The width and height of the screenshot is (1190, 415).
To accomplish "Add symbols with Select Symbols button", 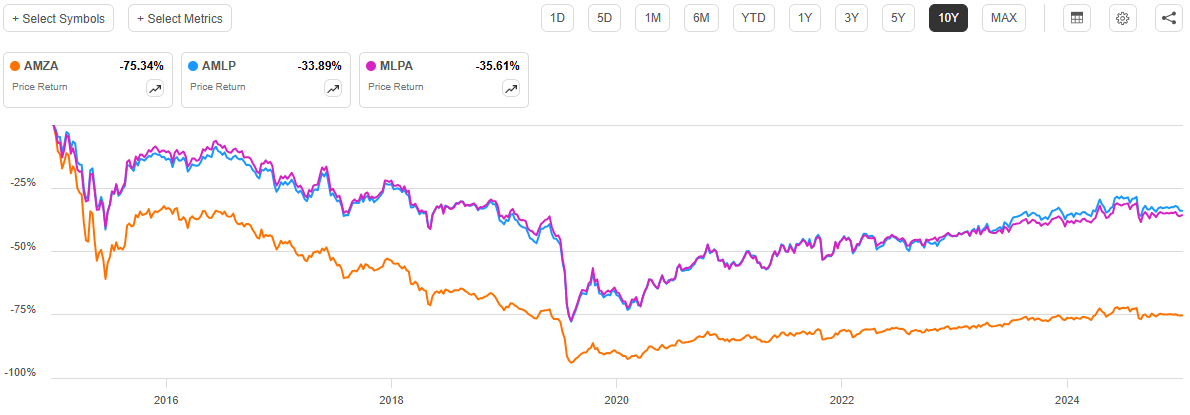I will 58,18.
